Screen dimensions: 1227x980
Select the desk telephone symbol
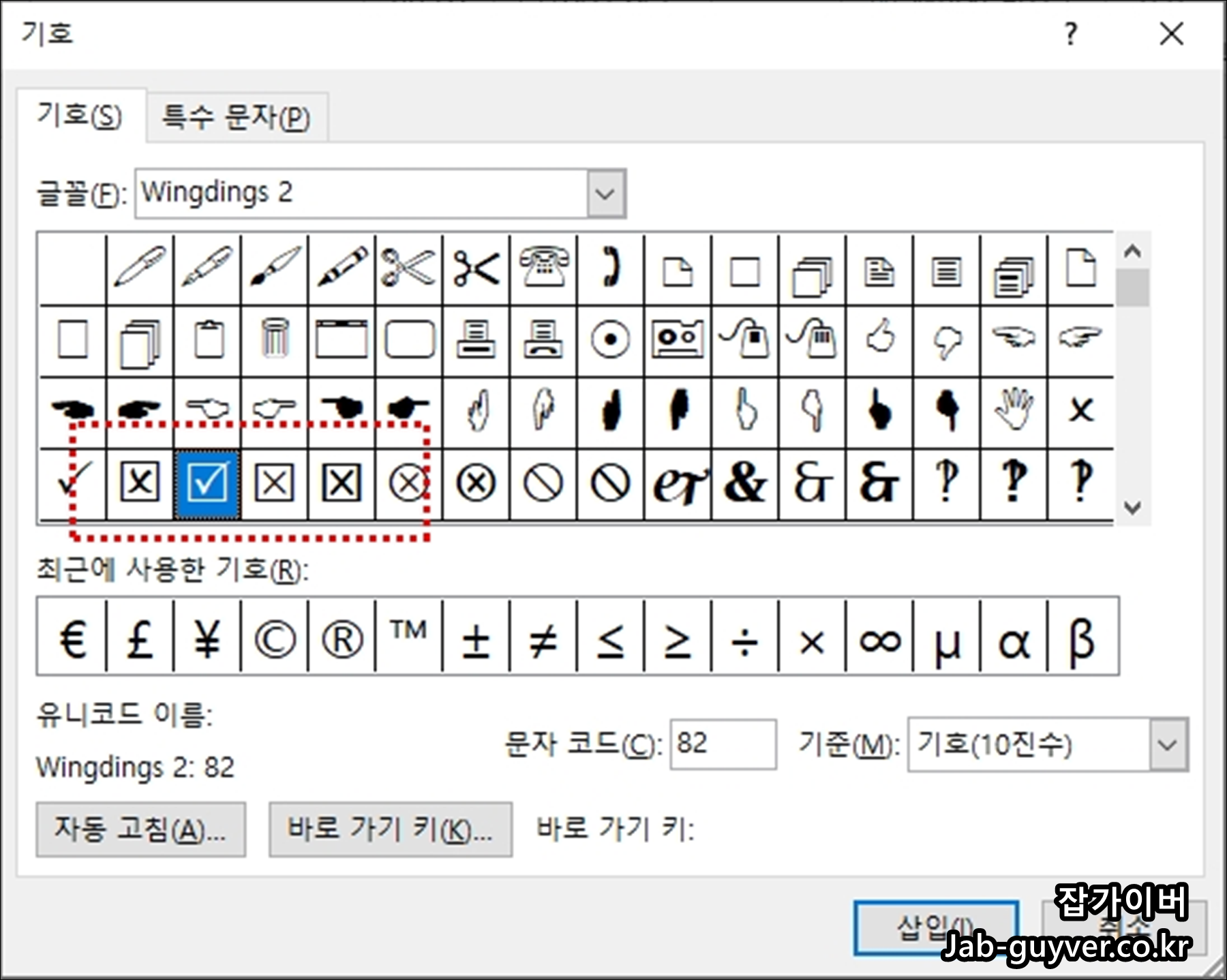point(543,269)
